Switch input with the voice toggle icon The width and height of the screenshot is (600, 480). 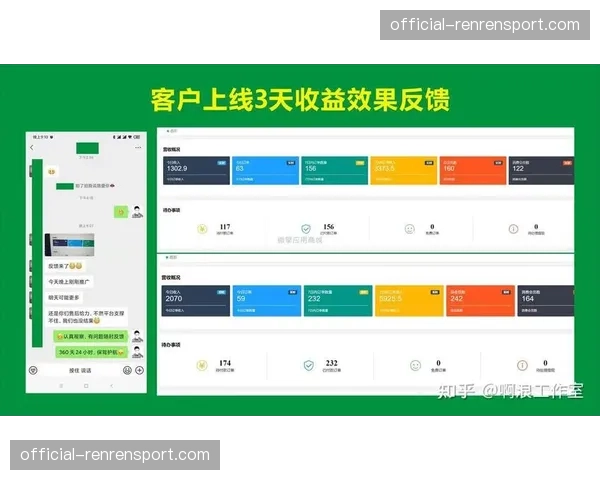point(34,370)
